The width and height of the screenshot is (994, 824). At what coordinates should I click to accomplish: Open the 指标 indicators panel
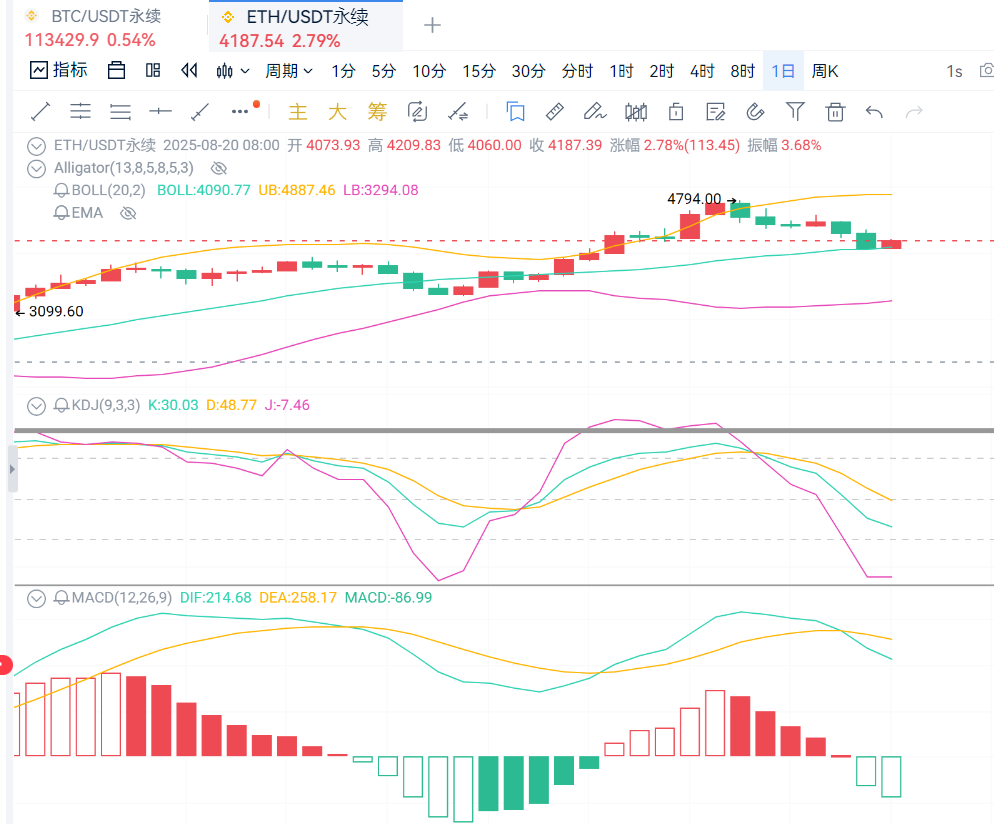click(x=58, y=70)
